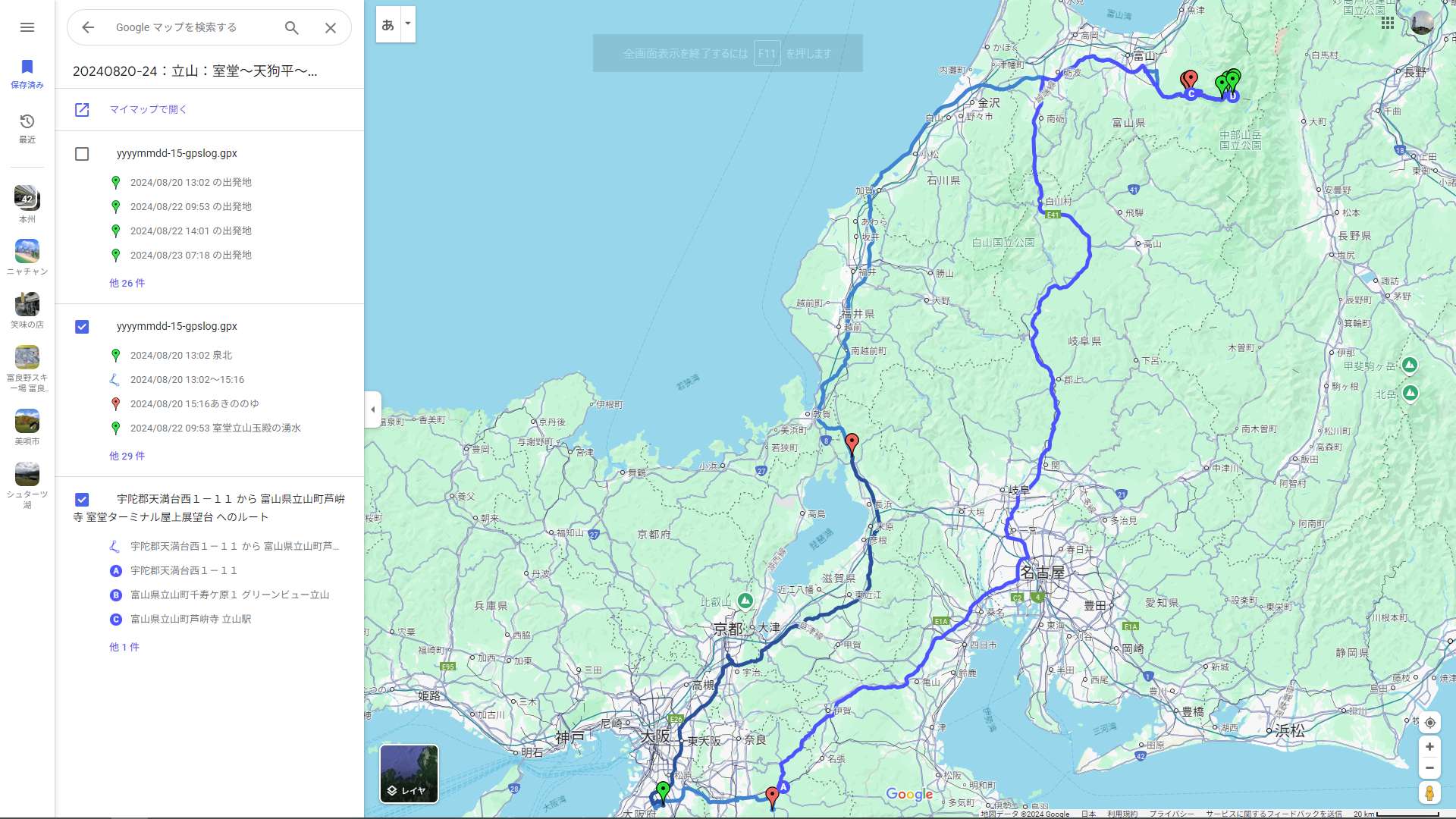Open the 最近 recent history tab

click(x=27, y=128)
